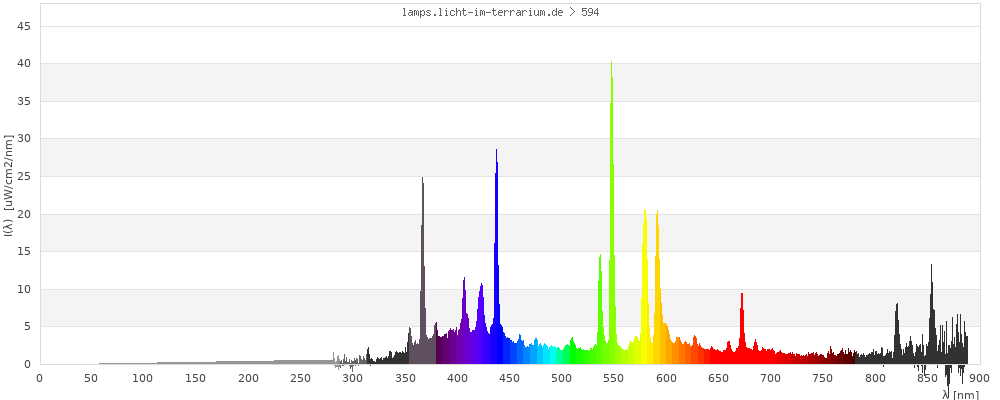
Task: Click the x-axis tick label "400"
Action: pyautogui.click(x=457, y=379)
